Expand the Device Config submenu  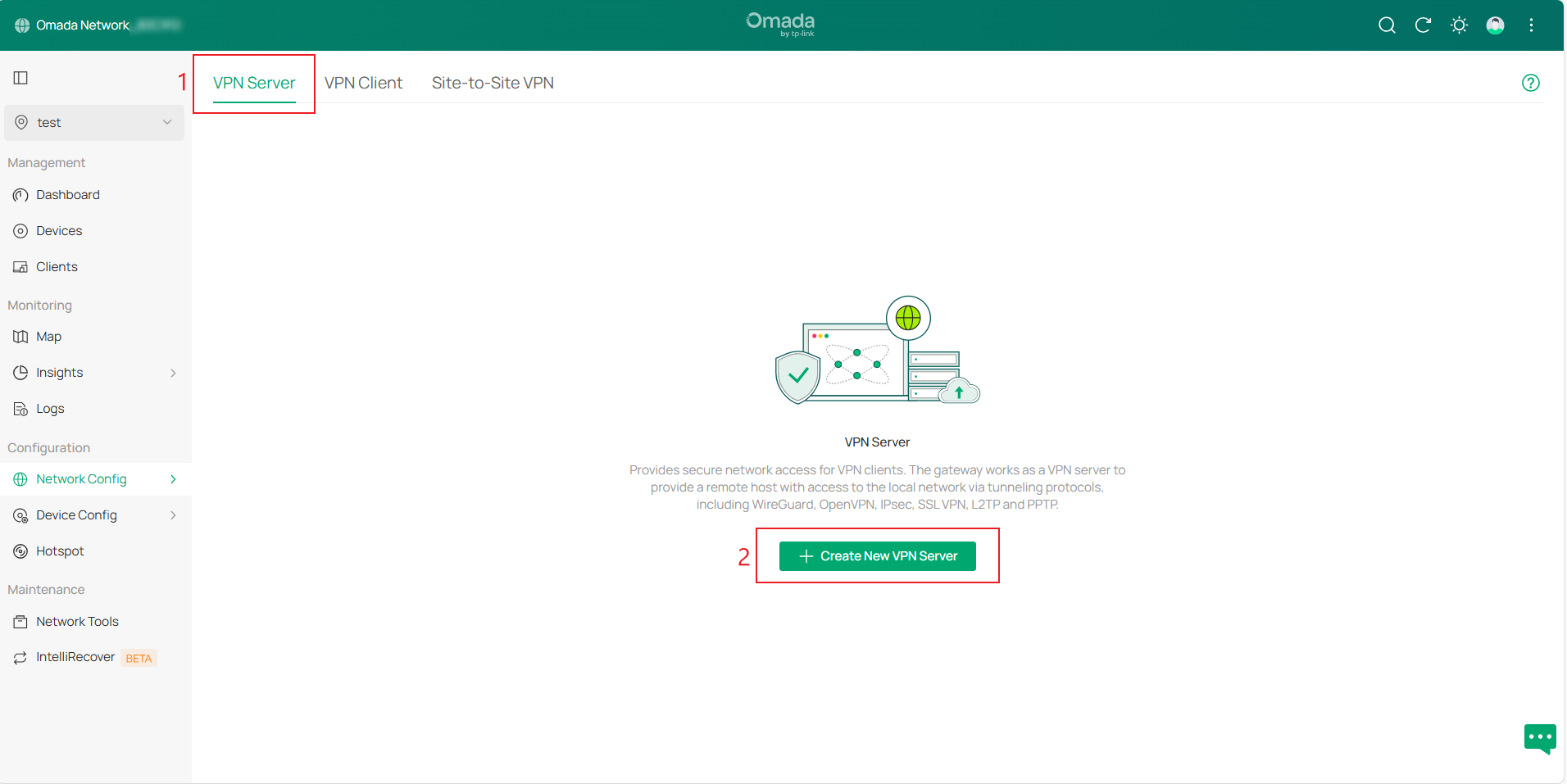(173, 514)
